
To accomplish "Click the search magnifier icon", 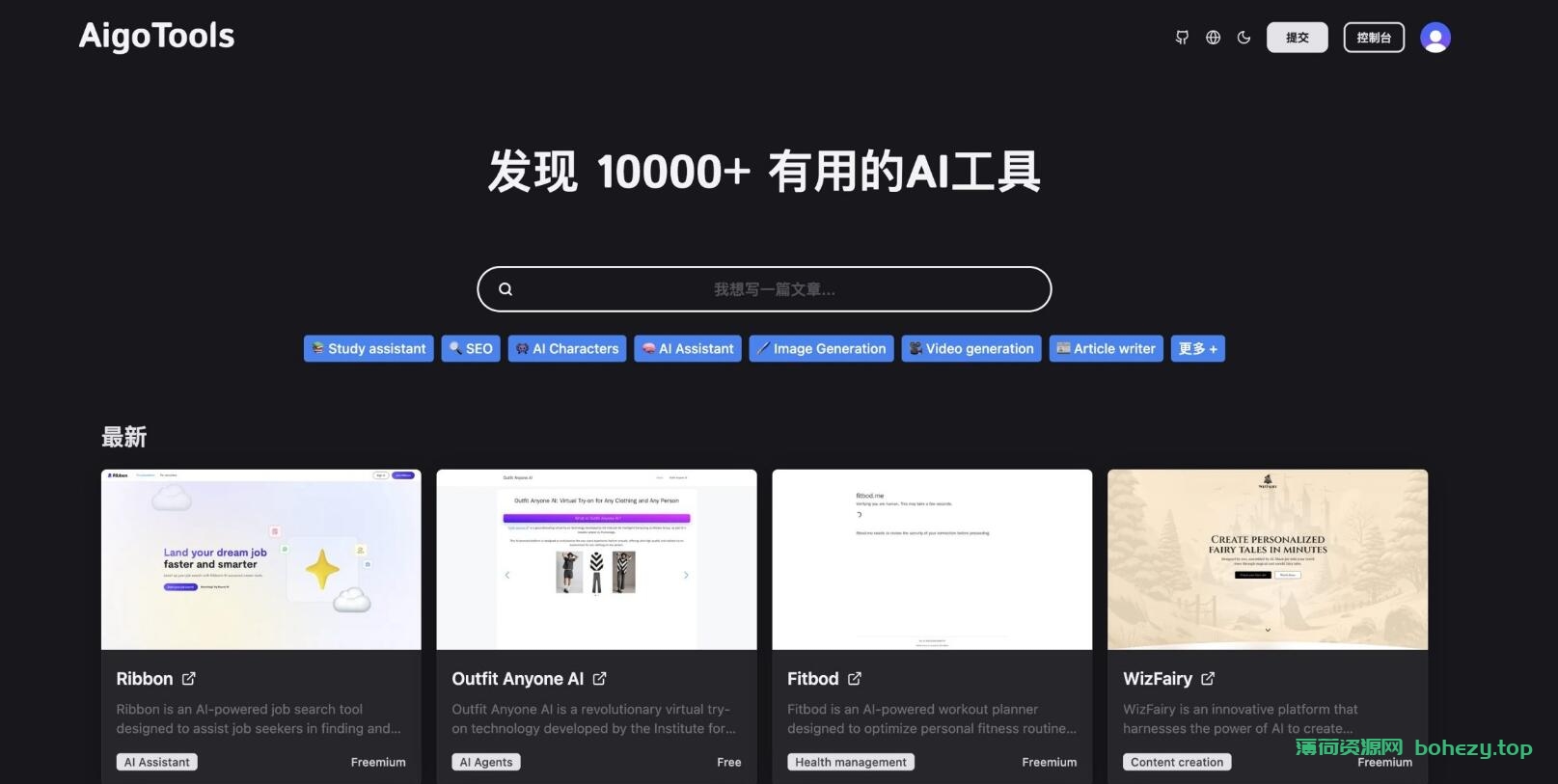I will 506,289.
